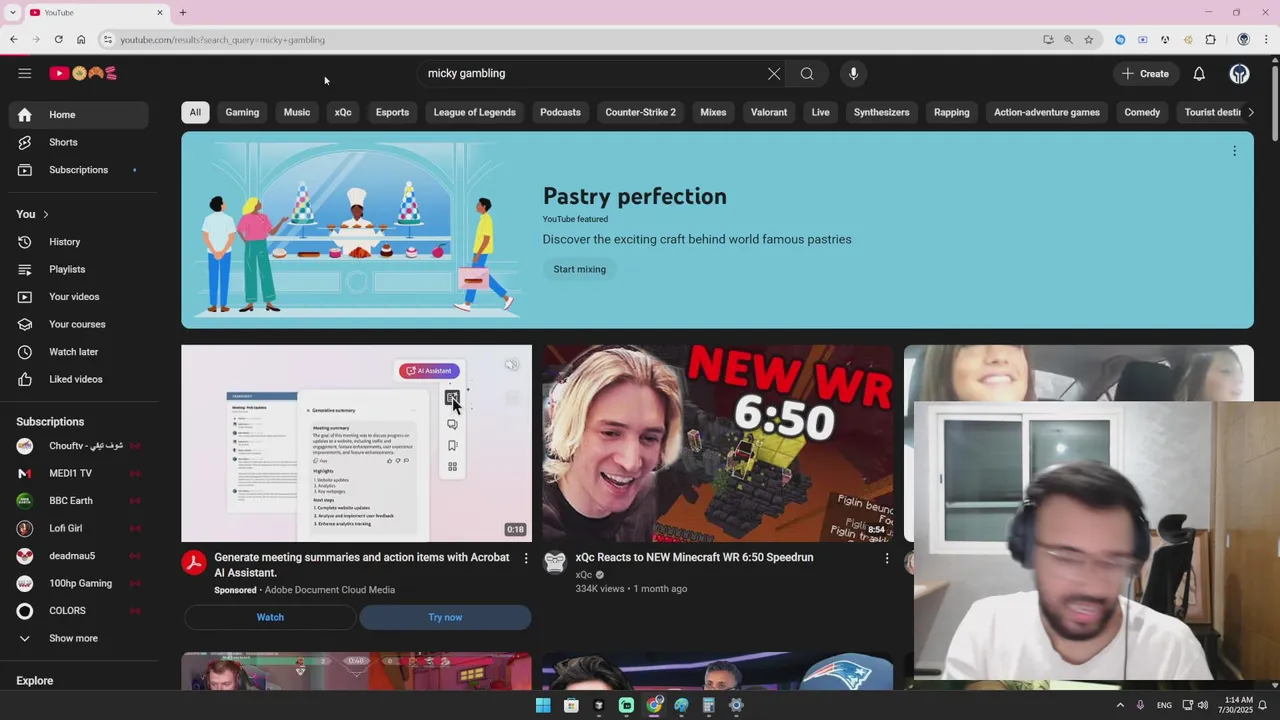Open History in sidebar
Screen dimensions: 1280x720
pos(79,242)
